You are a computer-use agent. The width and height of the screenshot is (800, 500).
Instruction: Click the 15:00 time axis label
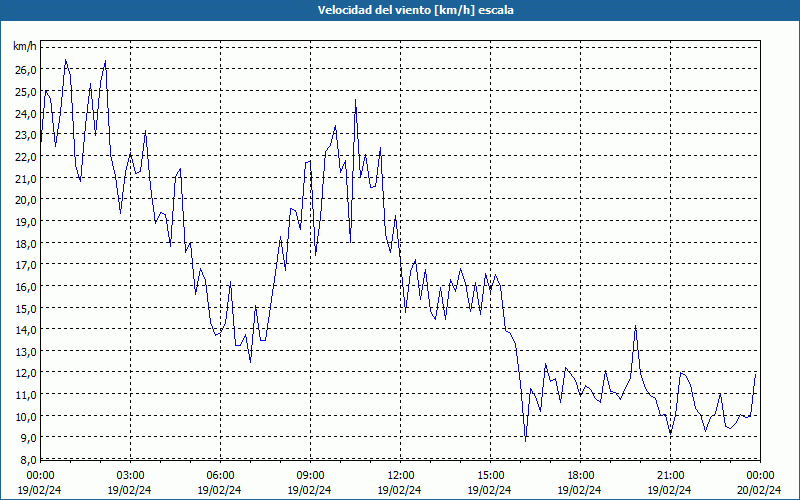click(490, 476)
